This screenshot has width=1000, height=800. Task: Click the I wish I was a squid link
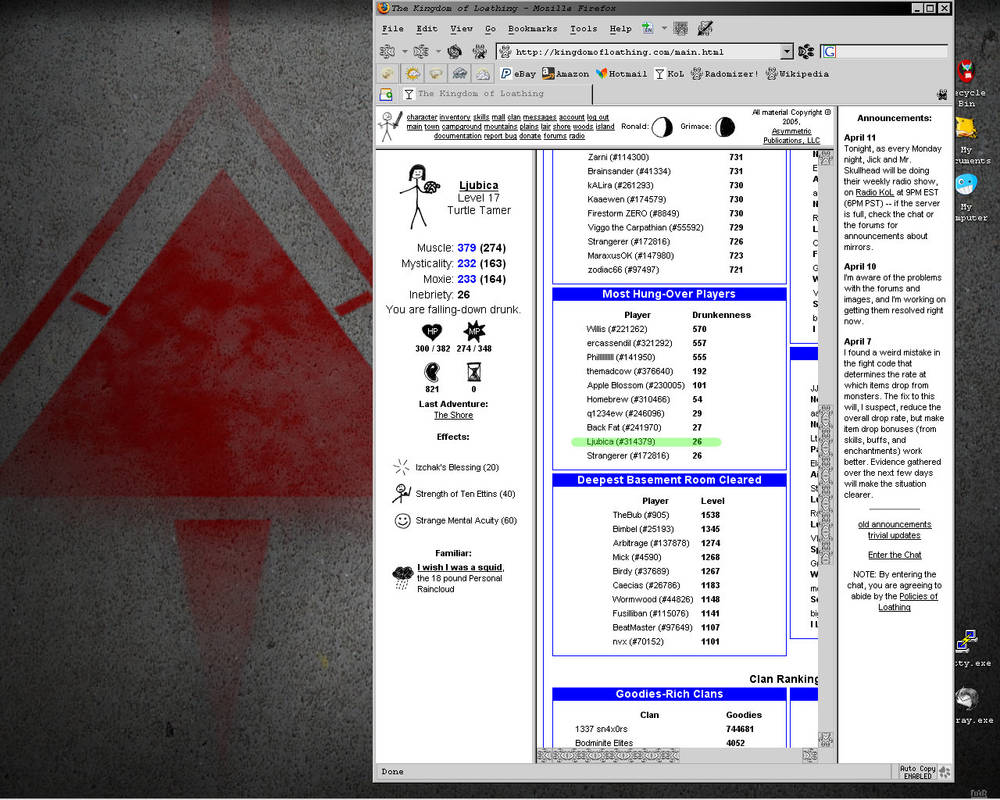click(x=460, y=567)
